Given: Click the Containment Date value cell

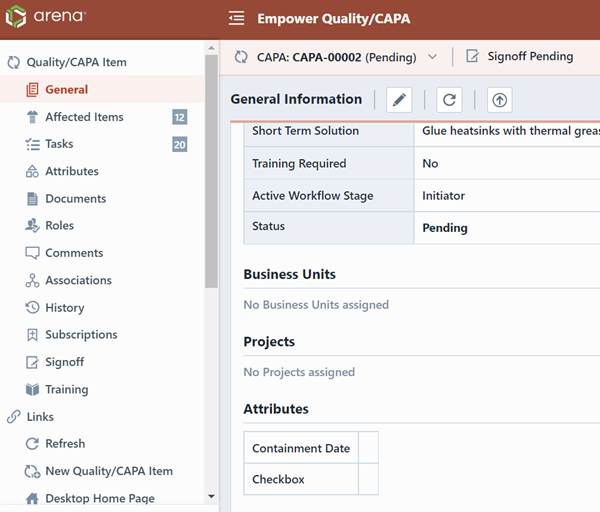Looking at the screenshot, I should coord(368,447).
